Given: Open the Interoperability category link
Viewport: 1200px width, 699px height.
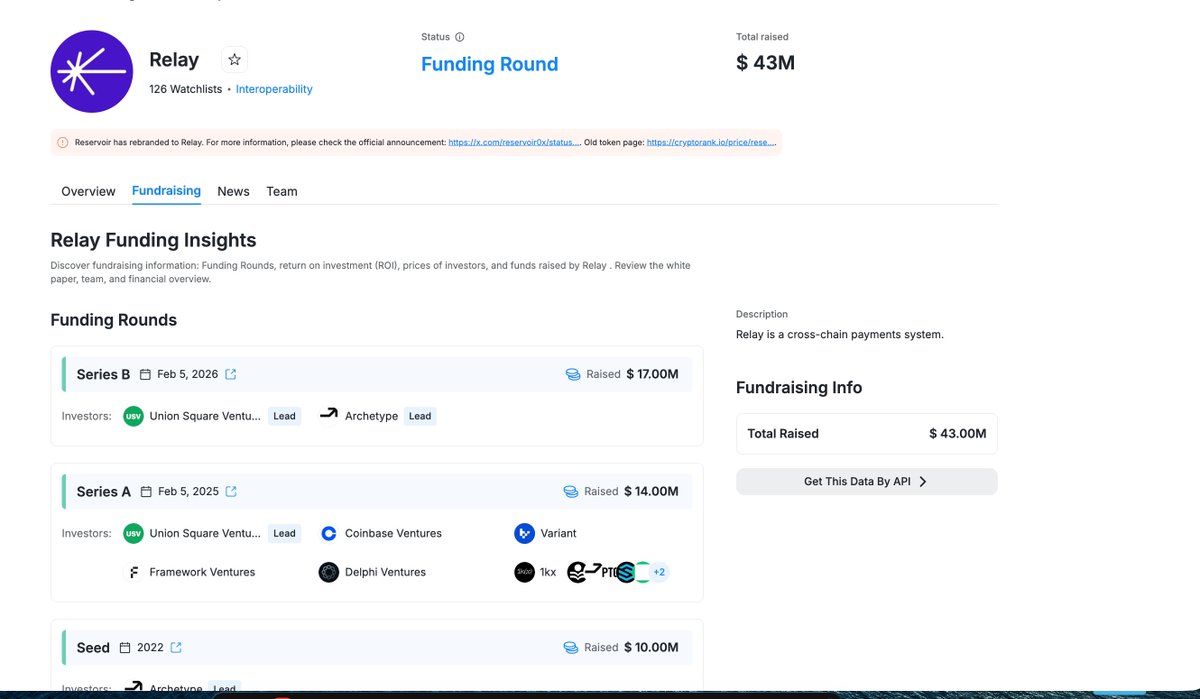Looking at the screenshot, I should [274, 89].
